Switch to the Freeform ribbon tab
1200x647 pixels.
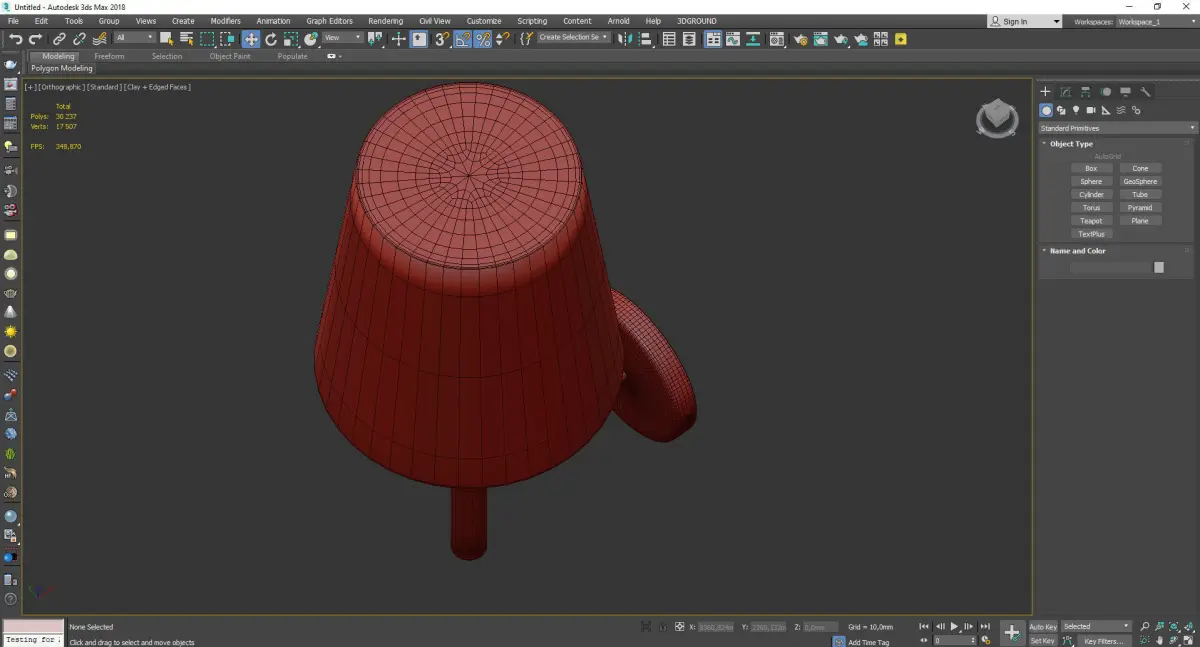tap(109, 57)
